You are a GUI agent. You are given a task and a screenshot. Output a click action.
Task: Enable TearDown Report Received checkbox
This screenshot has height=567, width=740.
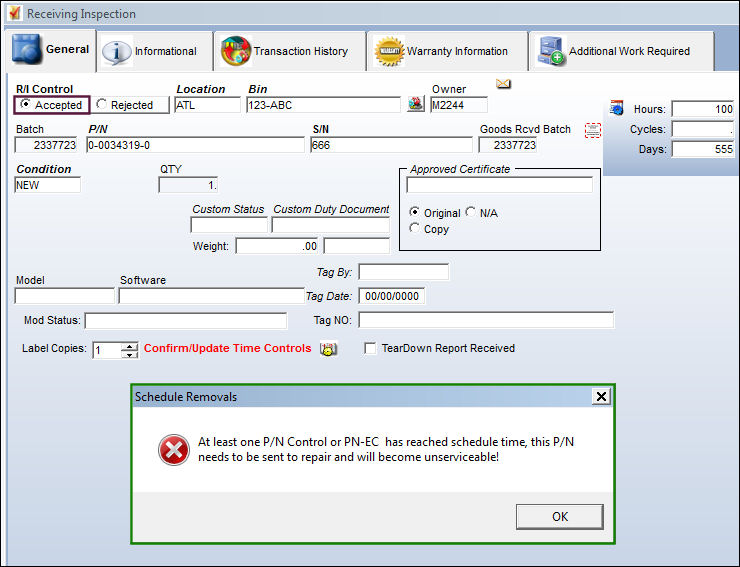click(x=370, y=348)
